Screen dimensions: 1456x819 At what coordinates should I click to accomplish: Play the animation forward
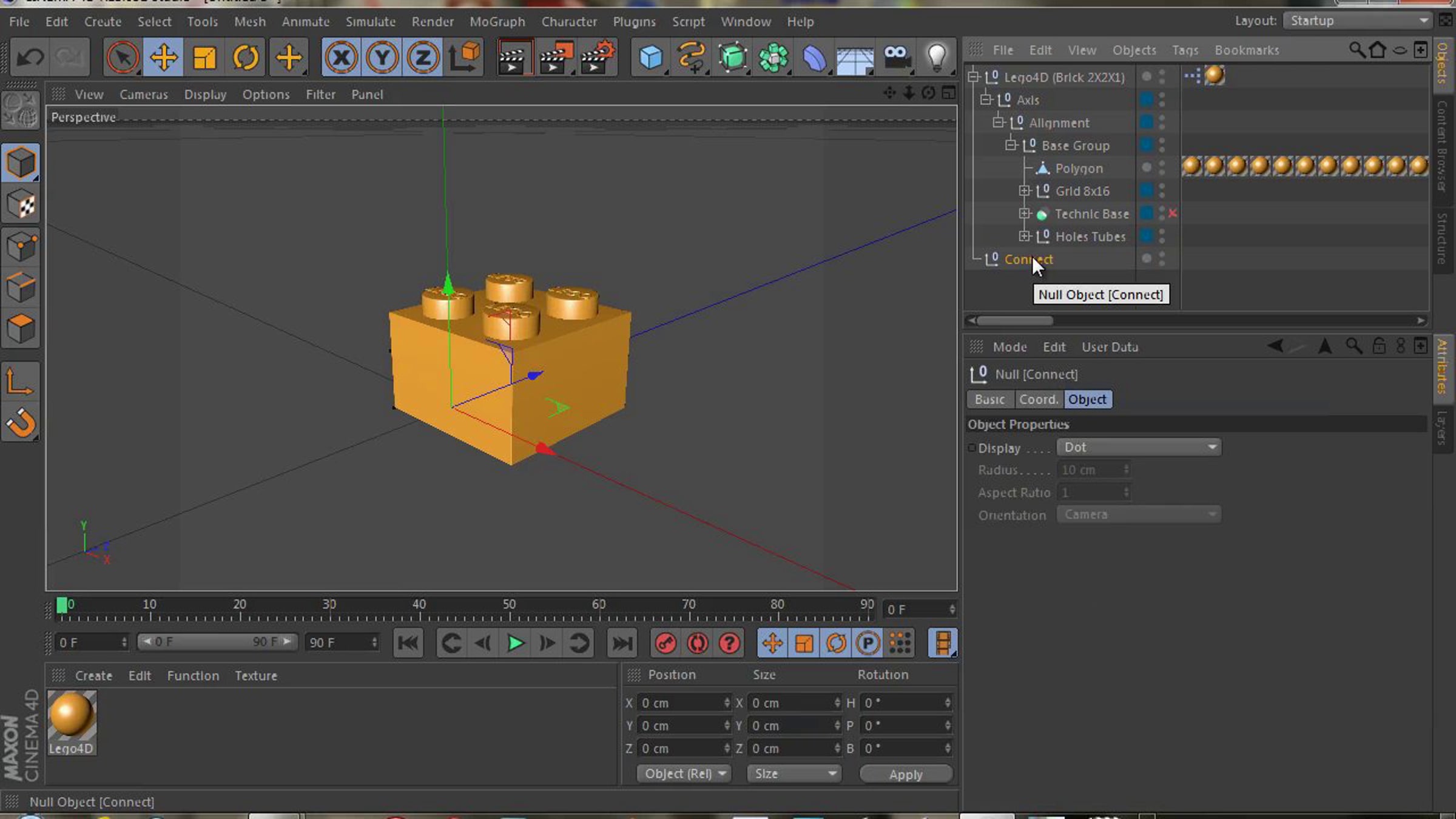pos(515,643)
